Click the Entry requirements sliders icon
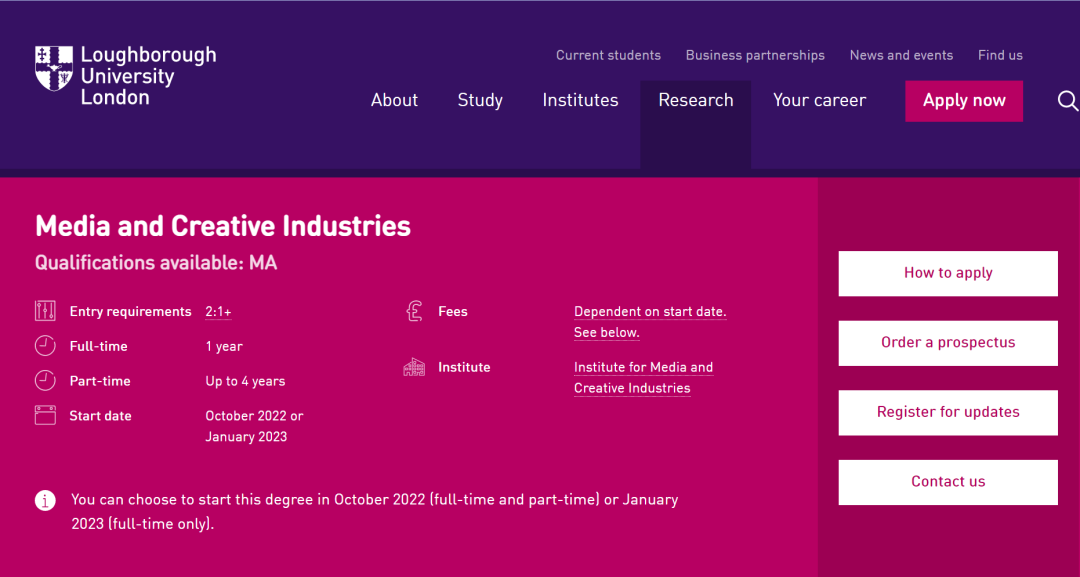Viewport: 1080px width, 577px height. pos(45,311)
